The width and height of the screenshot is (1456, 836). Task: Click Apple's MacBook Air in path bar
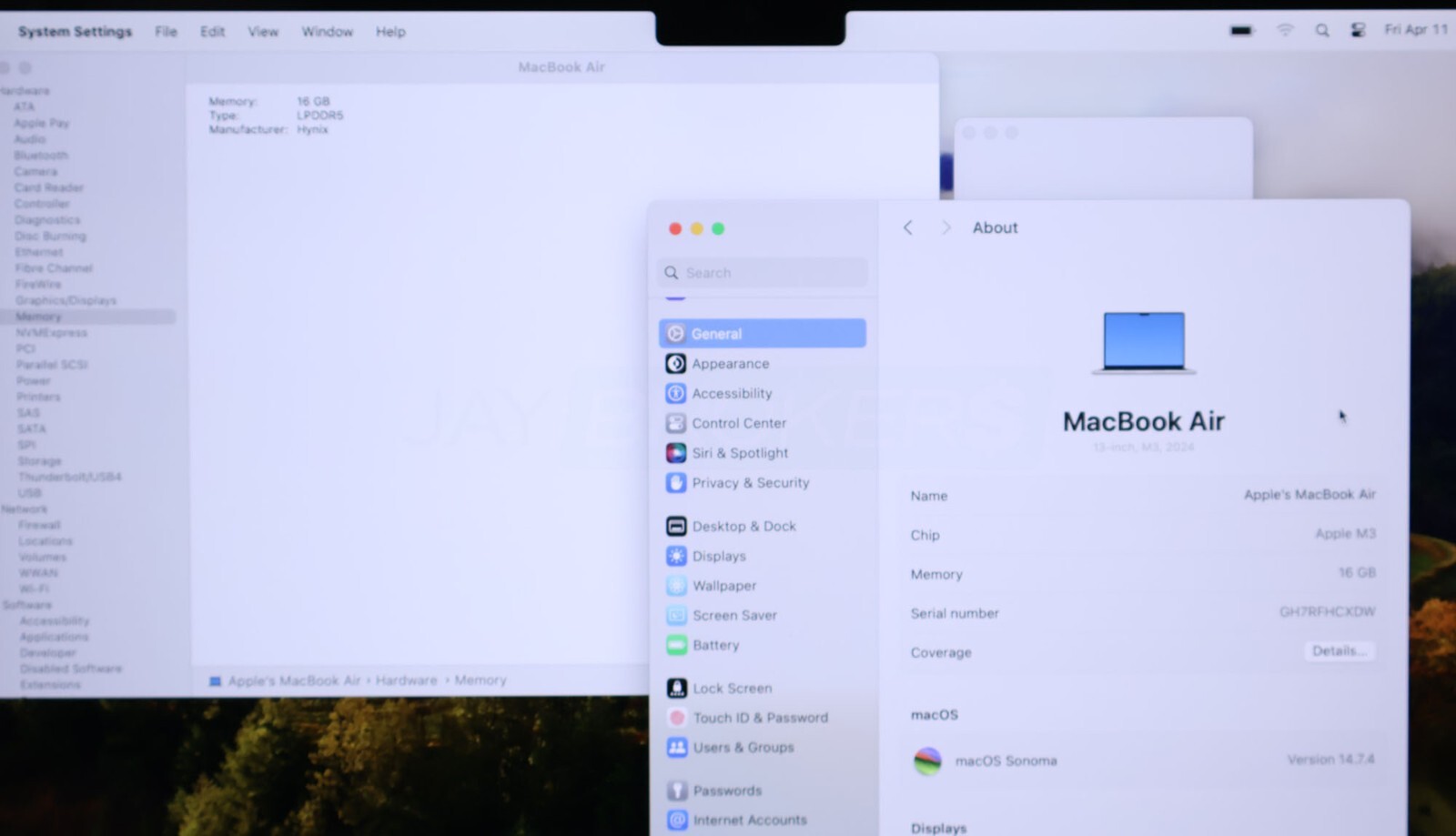pos(294,680)
